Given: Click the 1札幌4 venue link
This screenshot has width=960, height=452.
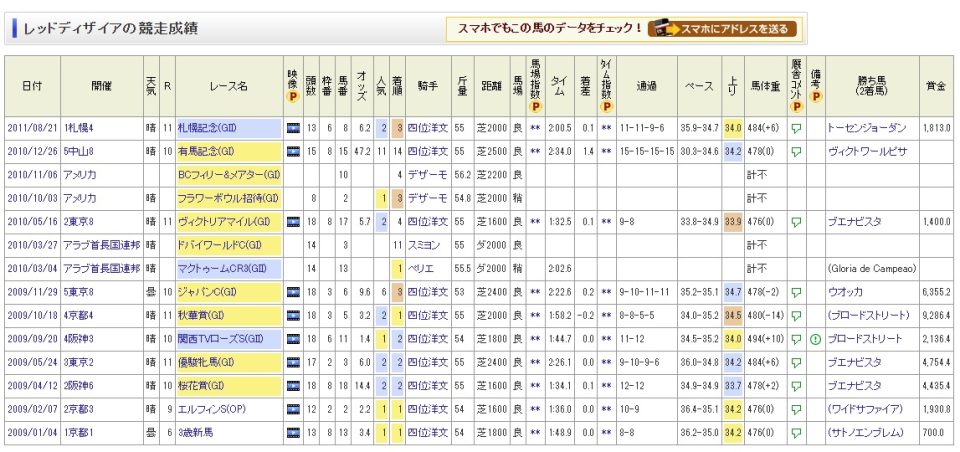Looking at the screenshot, I should tap(80, 128).
